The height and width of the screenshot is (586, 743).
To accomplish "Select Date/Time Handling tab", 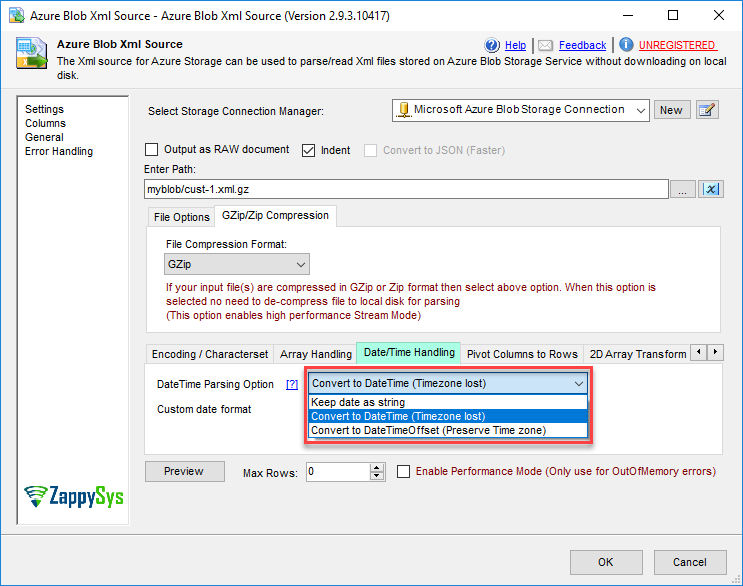I will point(409,352).
